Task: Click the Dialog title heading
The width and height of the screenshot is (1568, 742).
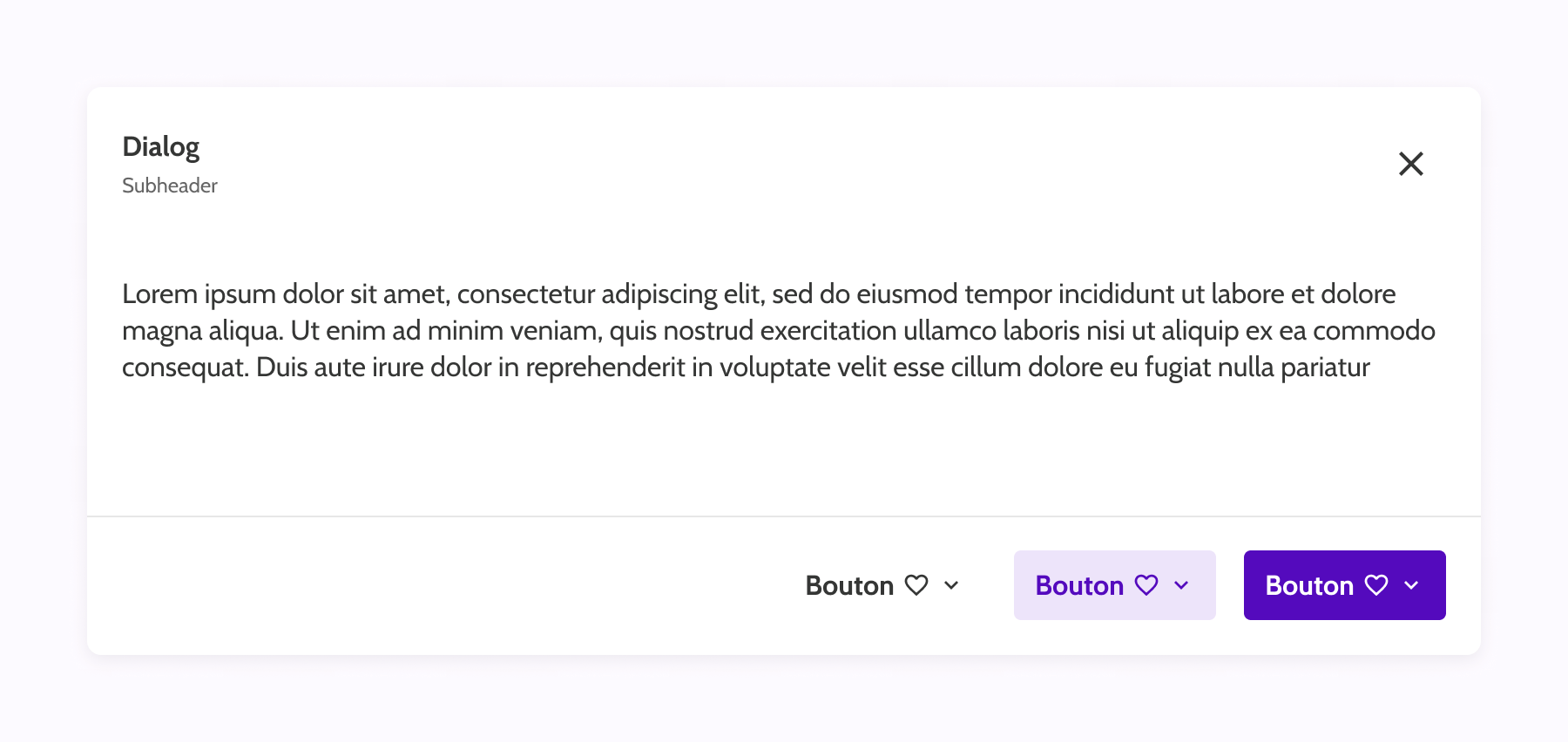Action: [x=161, y=147]
